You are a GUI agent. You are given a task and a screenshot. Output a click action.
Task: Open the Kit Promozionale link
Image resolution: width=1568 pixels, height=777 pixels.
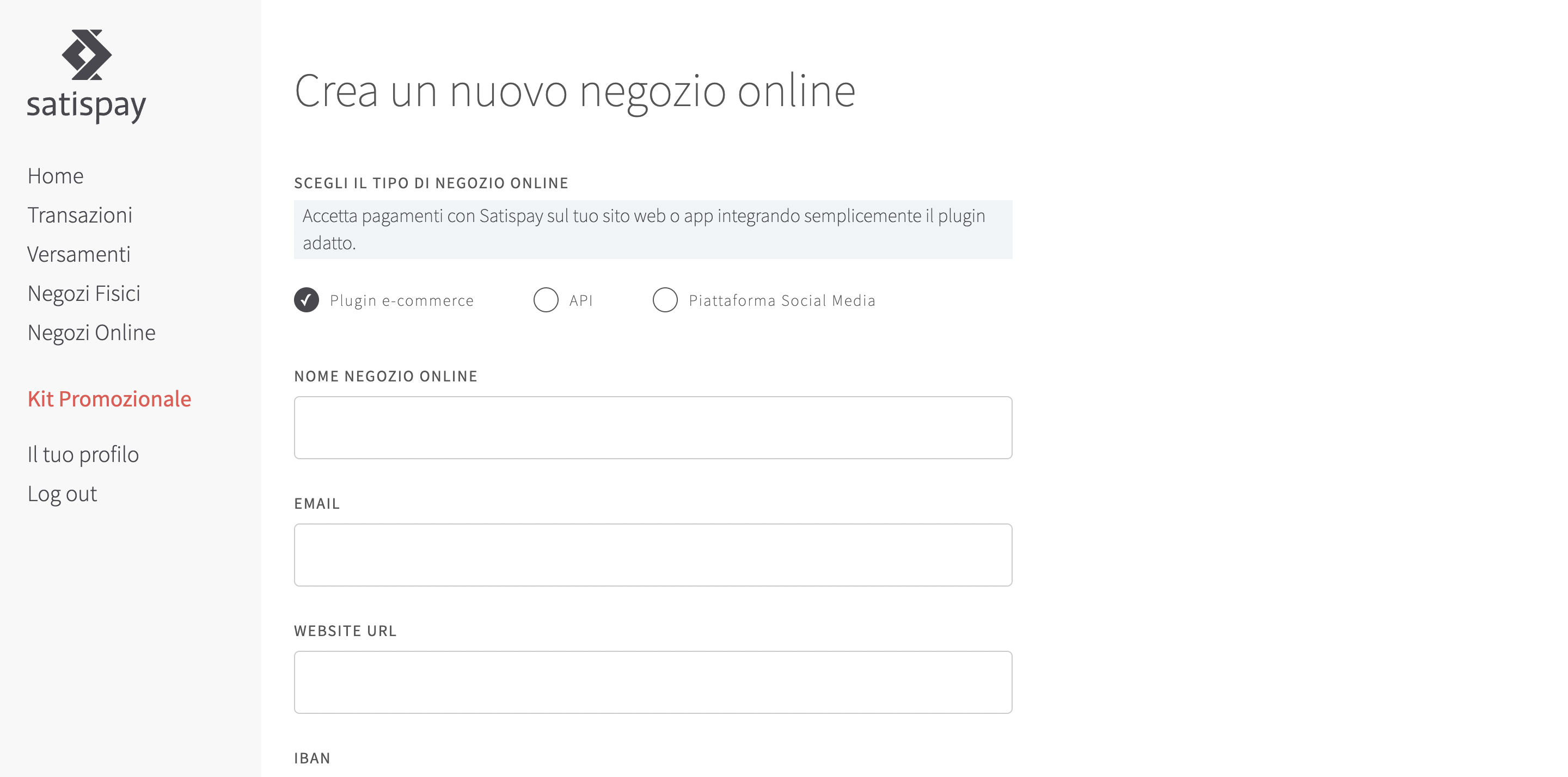109,399
